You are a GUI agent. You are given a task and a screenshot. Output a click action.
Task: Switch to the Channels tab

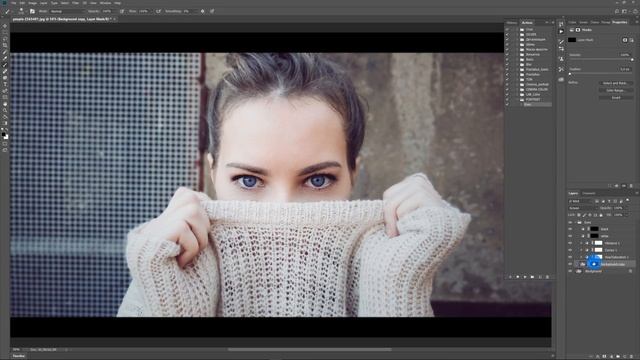(x=589, y=193)
